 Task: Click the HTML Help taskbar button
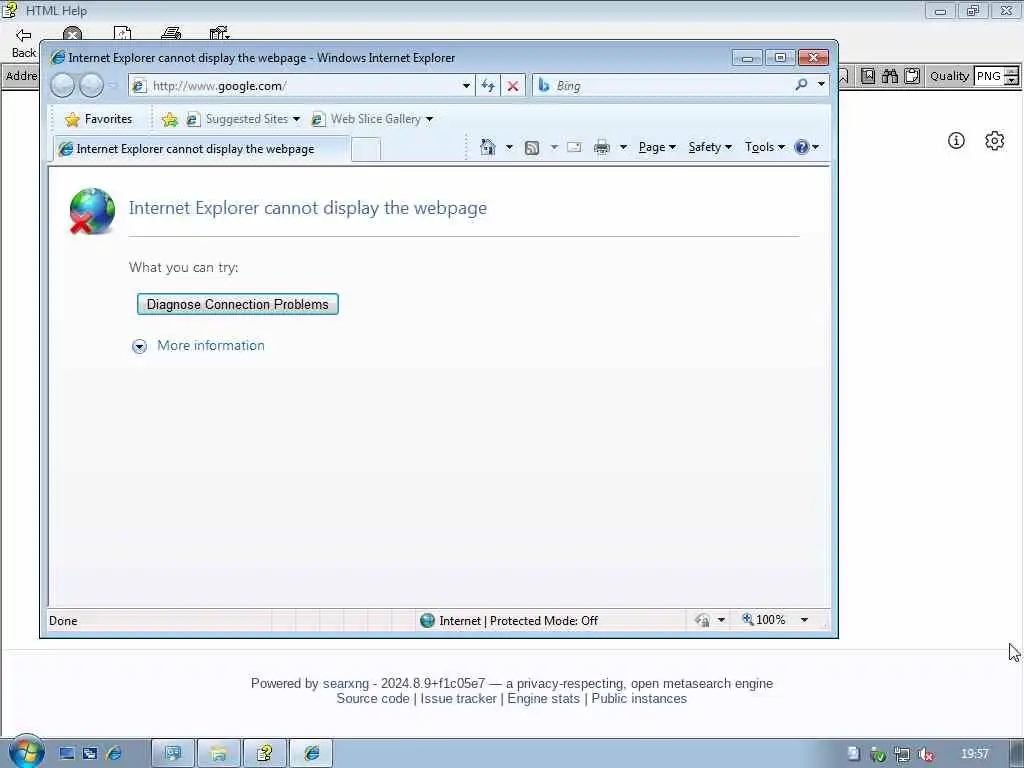(264, 754)
